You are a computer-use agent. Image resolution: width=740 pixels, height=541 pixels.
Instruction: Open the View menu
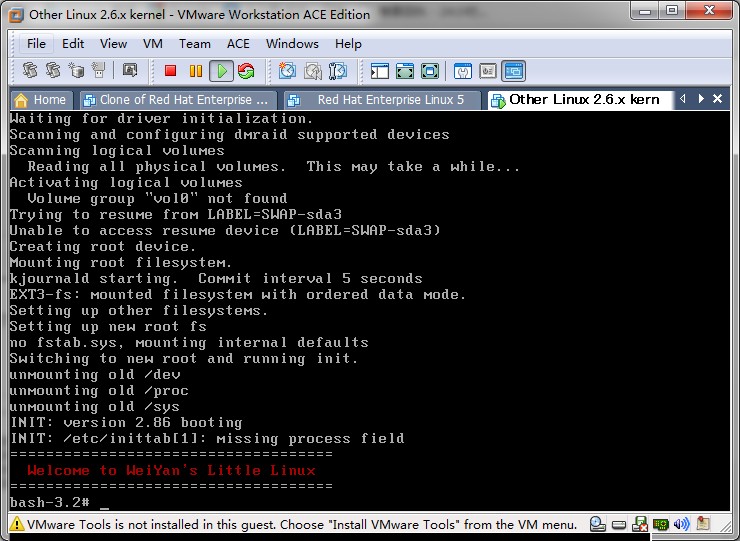click(x=113, y=44)
